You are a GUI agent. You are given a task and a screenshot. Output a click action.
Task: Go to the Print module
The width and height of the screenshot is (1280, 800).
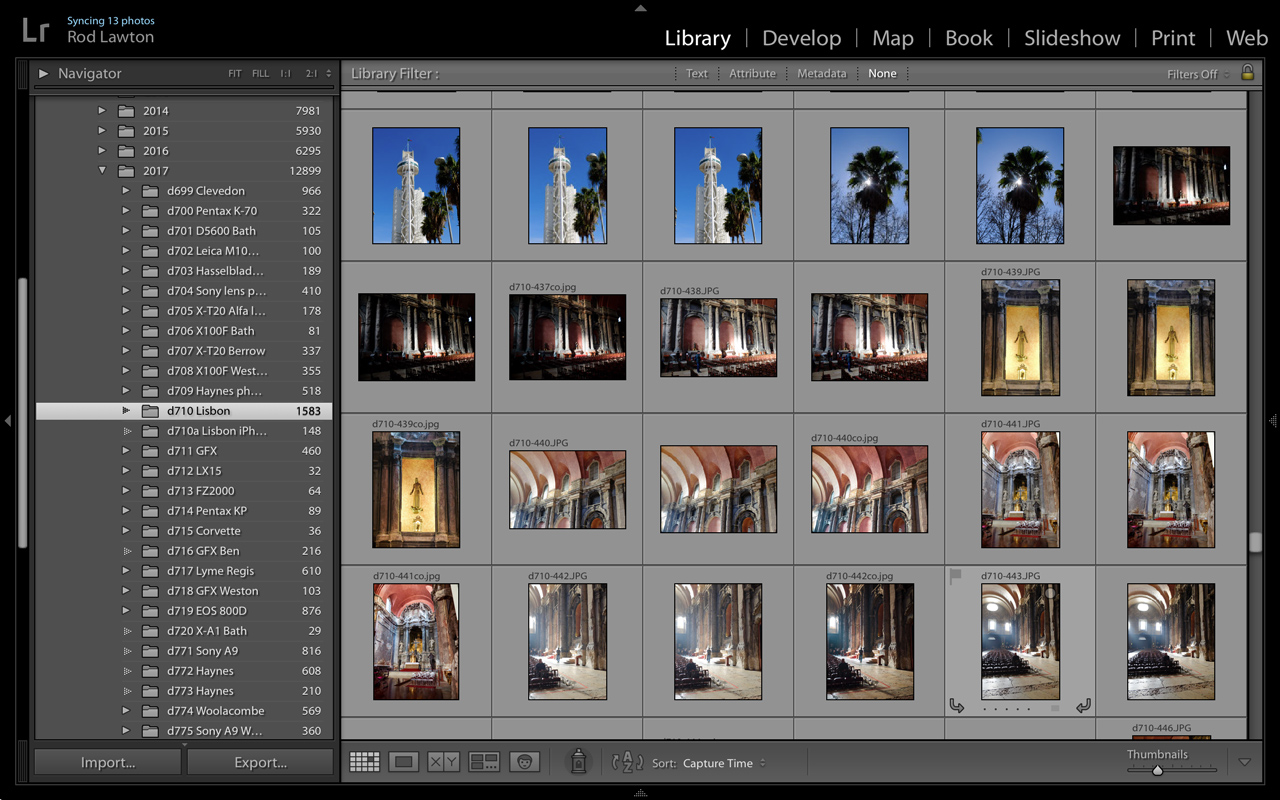point(1173,38)
